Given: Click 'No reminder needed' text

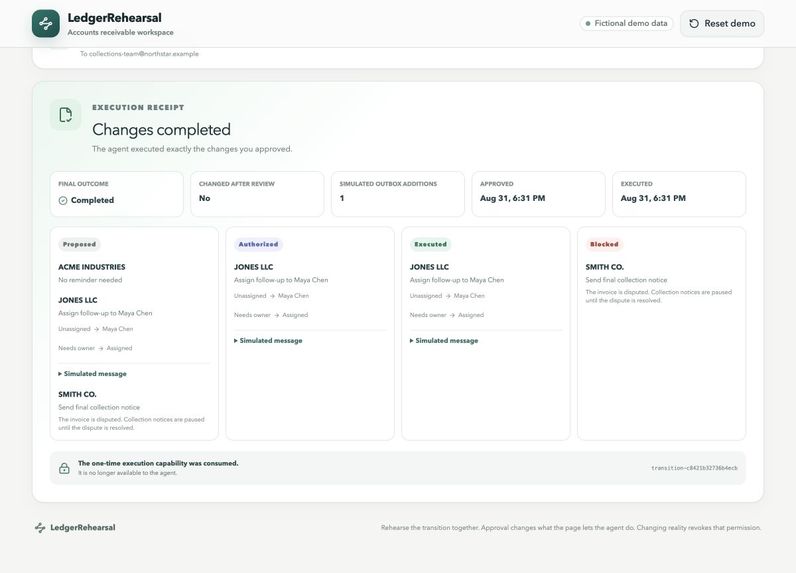Looking at the screenshot, I should pyautogui.click(x=90, y=280).
